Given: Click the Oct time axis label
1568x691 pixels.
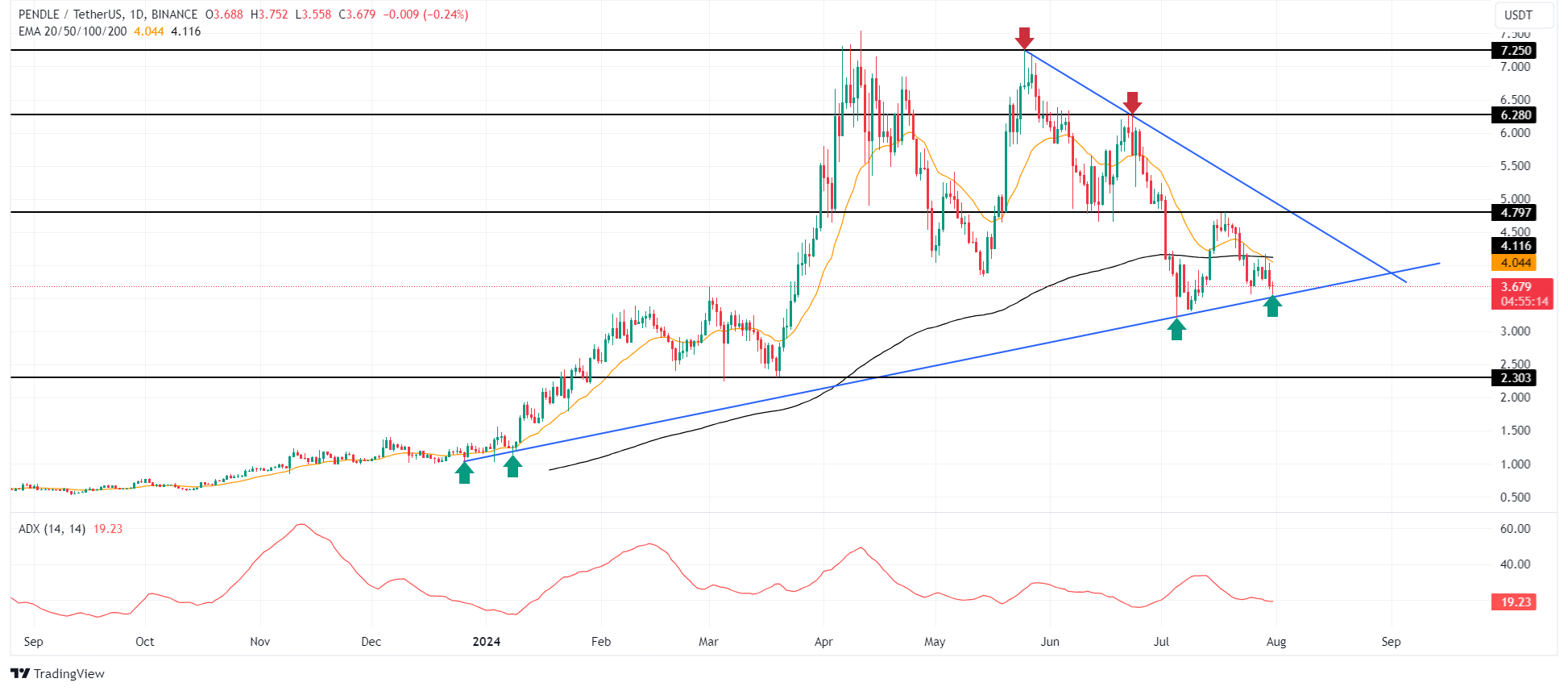Looking at the screenshot, I should (x=145, y=642).
